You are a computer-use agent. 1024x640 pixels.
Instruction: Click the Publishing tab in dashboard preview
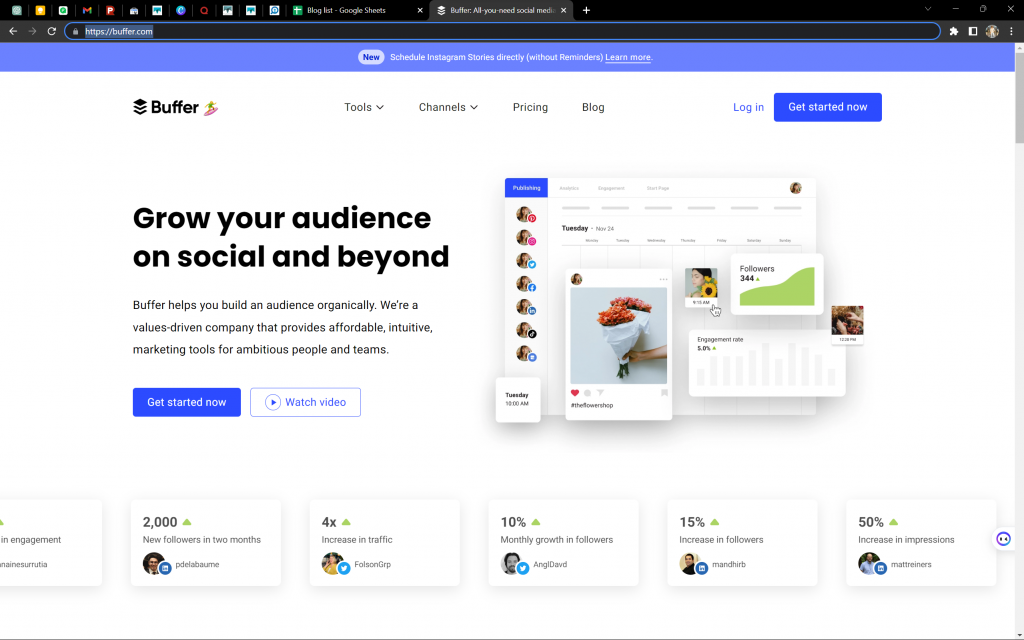coord(526,188)
